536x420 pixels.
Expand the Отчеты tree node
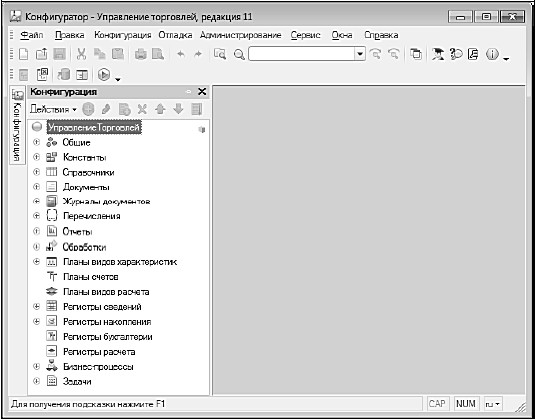pyautogui.click(x=36, y=231)
